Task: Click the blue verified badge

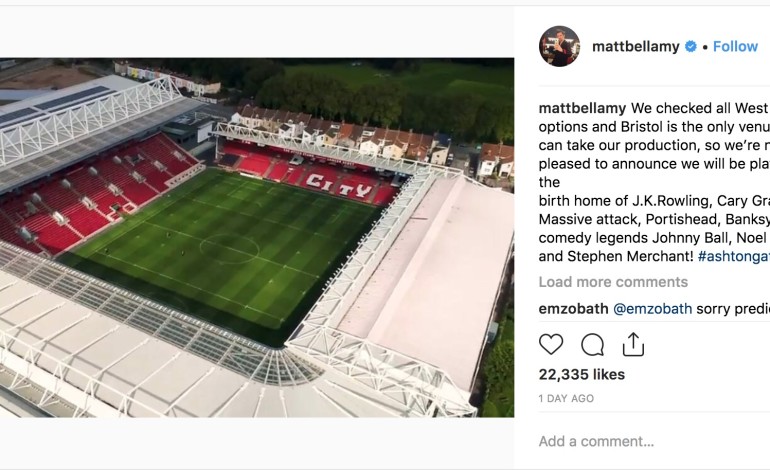Action: point(691,47)
